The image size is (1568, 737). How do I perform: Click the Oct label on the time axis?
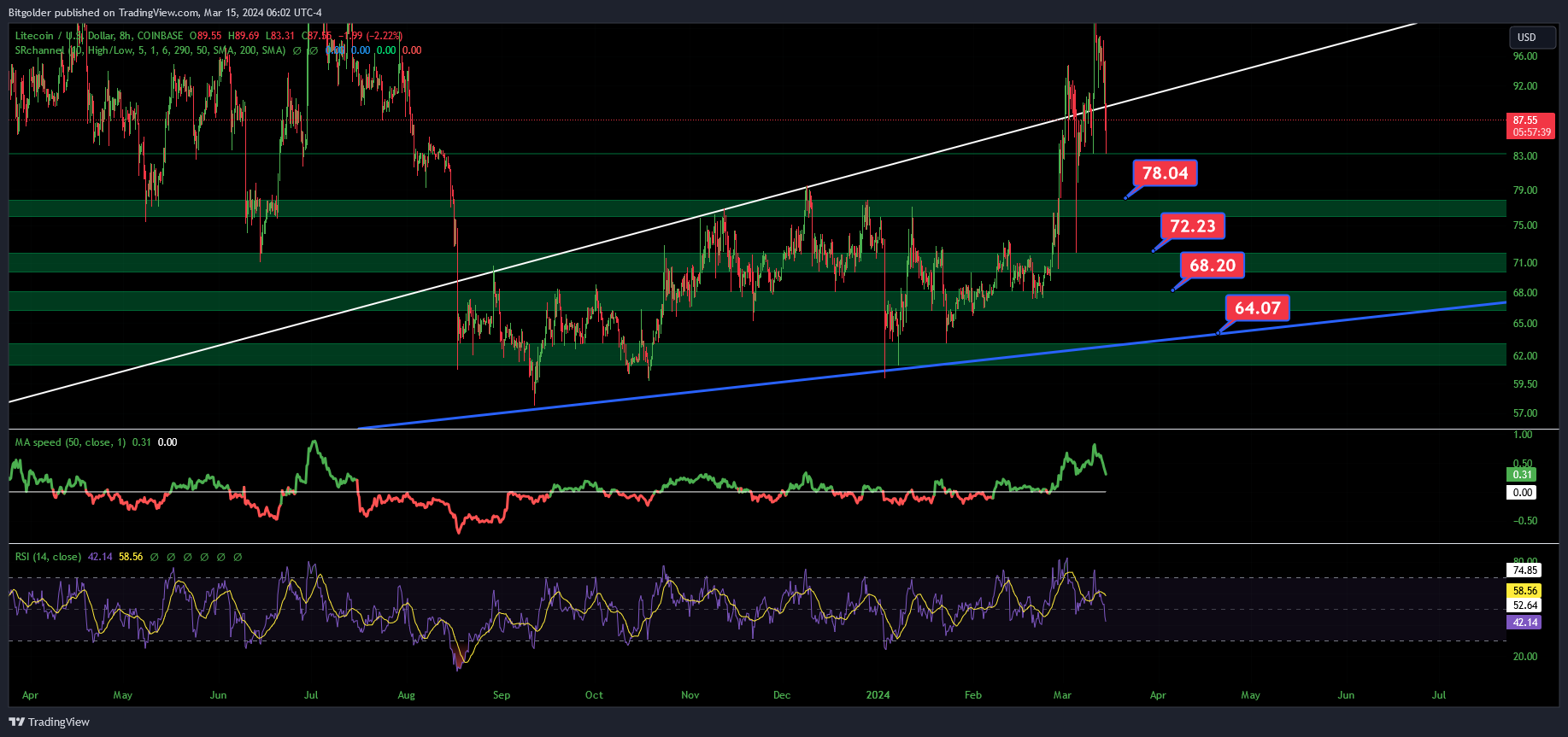(594, 695)
